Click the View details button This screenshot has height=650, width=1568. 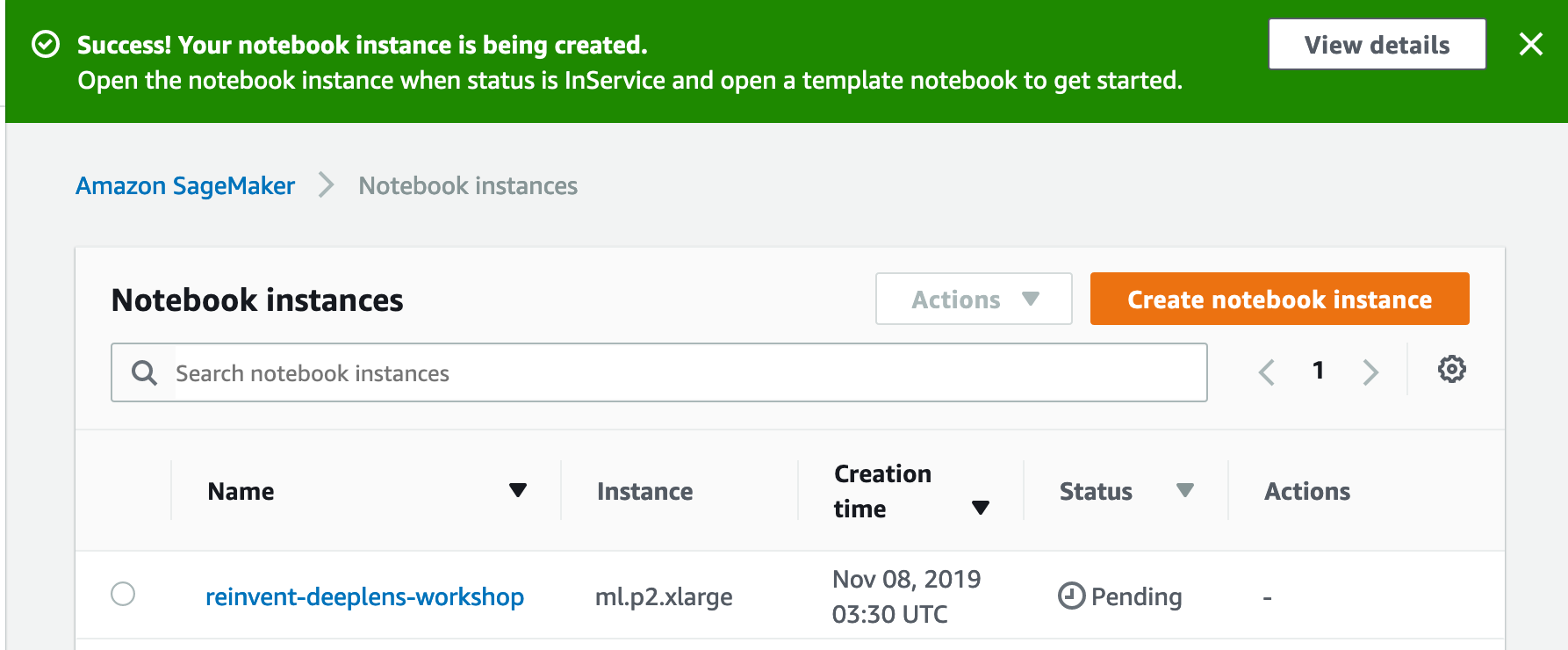coord(1377,44)
